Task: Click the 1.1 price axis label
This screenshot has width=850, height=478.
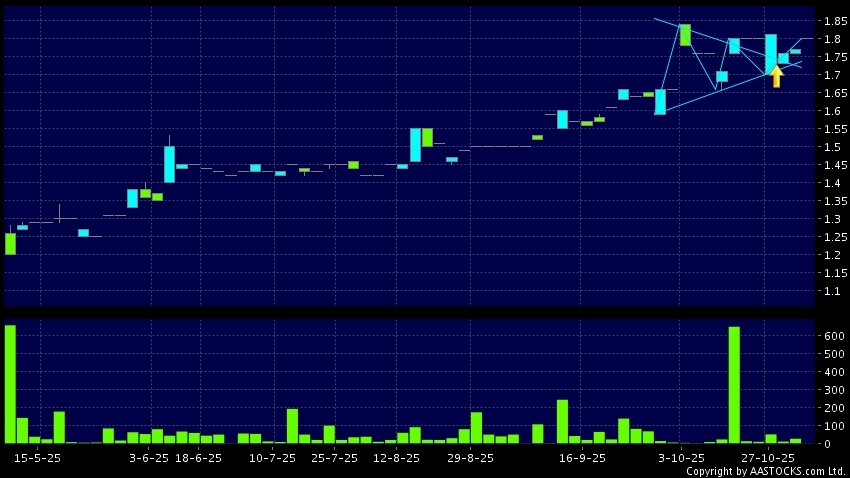Action: tap(832, 291)
